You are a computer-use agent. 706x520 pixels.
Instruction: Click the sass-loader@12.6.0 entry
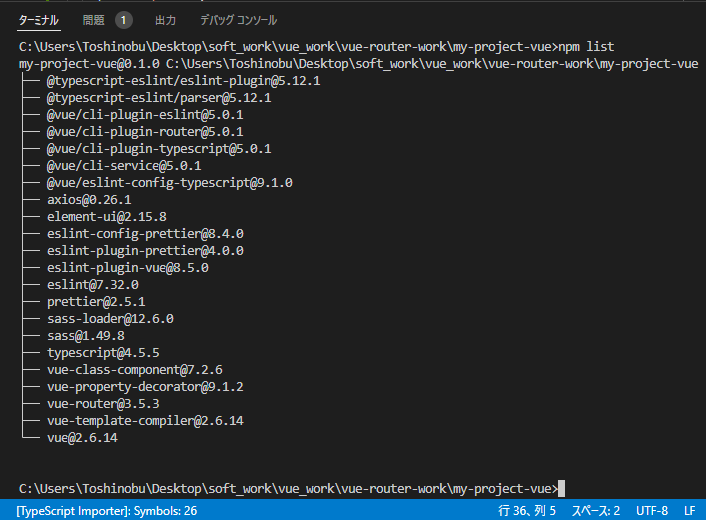point(110,319)
